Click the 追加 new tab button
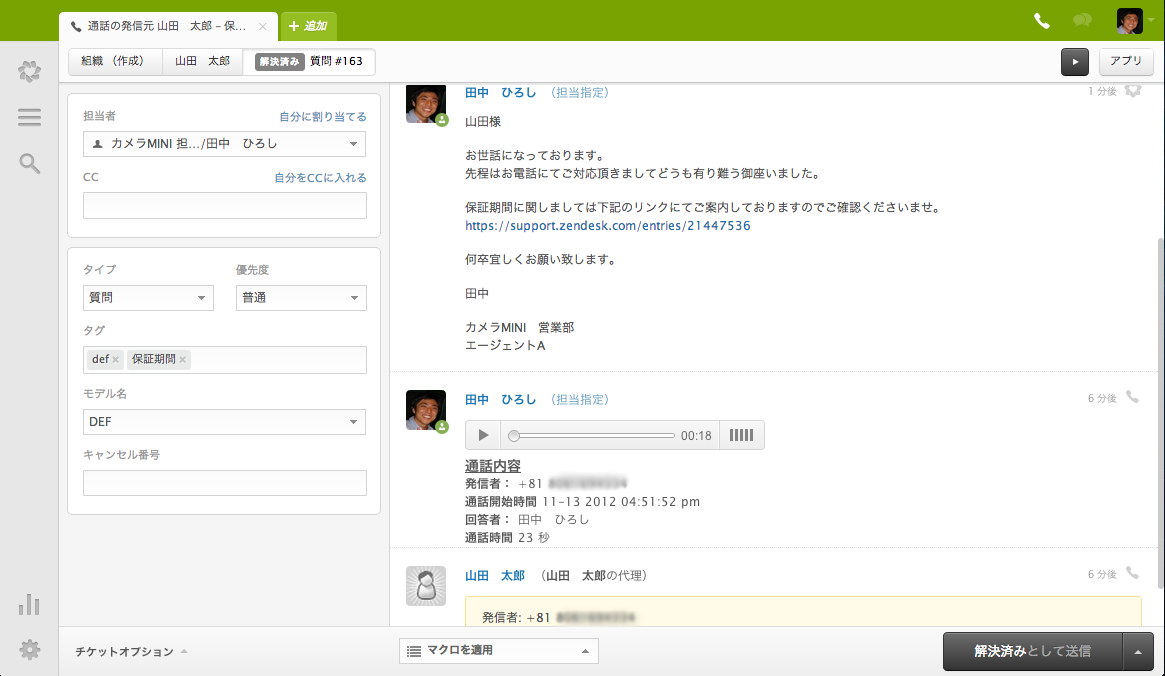Screen dimensions: 1165x676 [308, 26]
